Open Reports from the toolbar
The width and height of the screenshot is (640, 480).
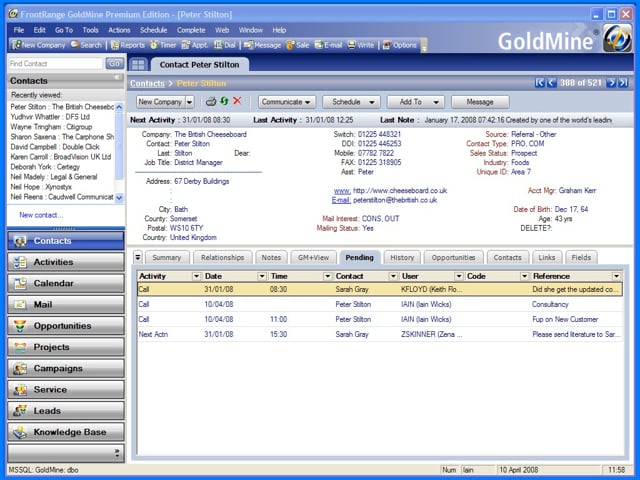click(x=128, y=45)
